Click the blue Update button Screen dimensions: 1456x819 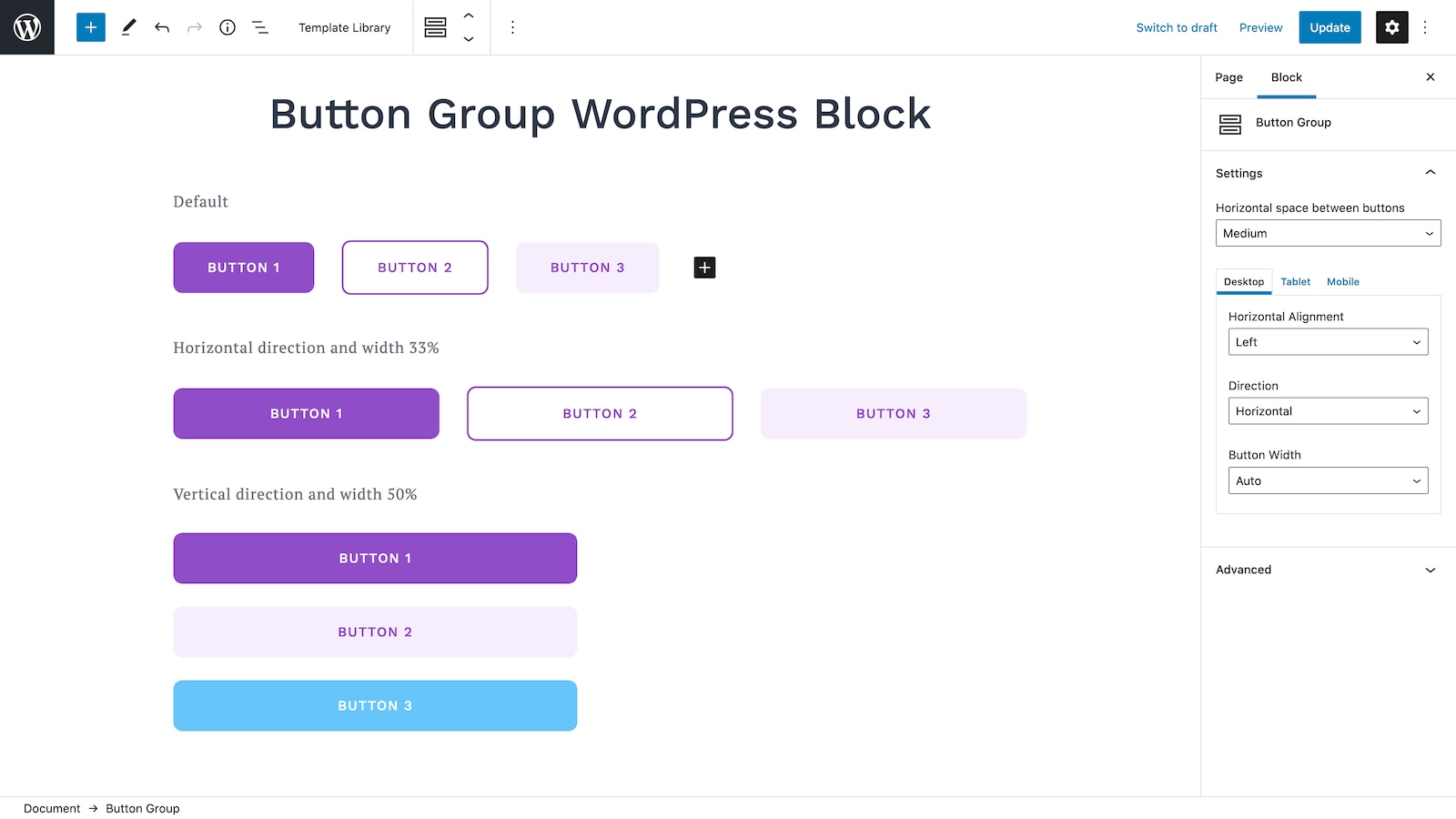(x=1330, y=27)
